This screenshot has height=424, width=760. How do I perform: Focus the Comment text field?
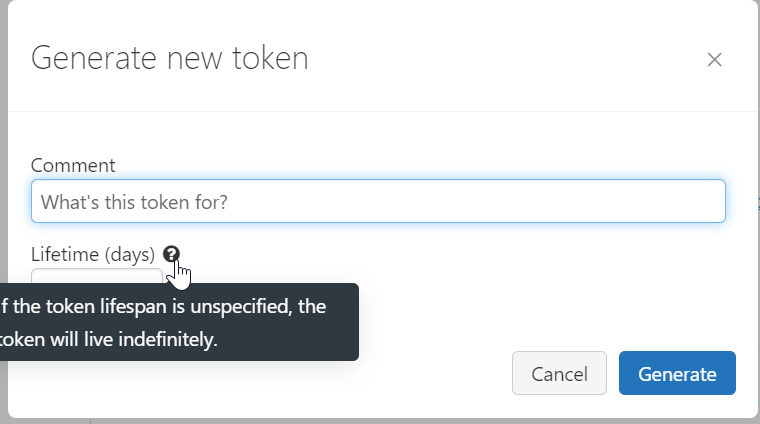[378, 201]
